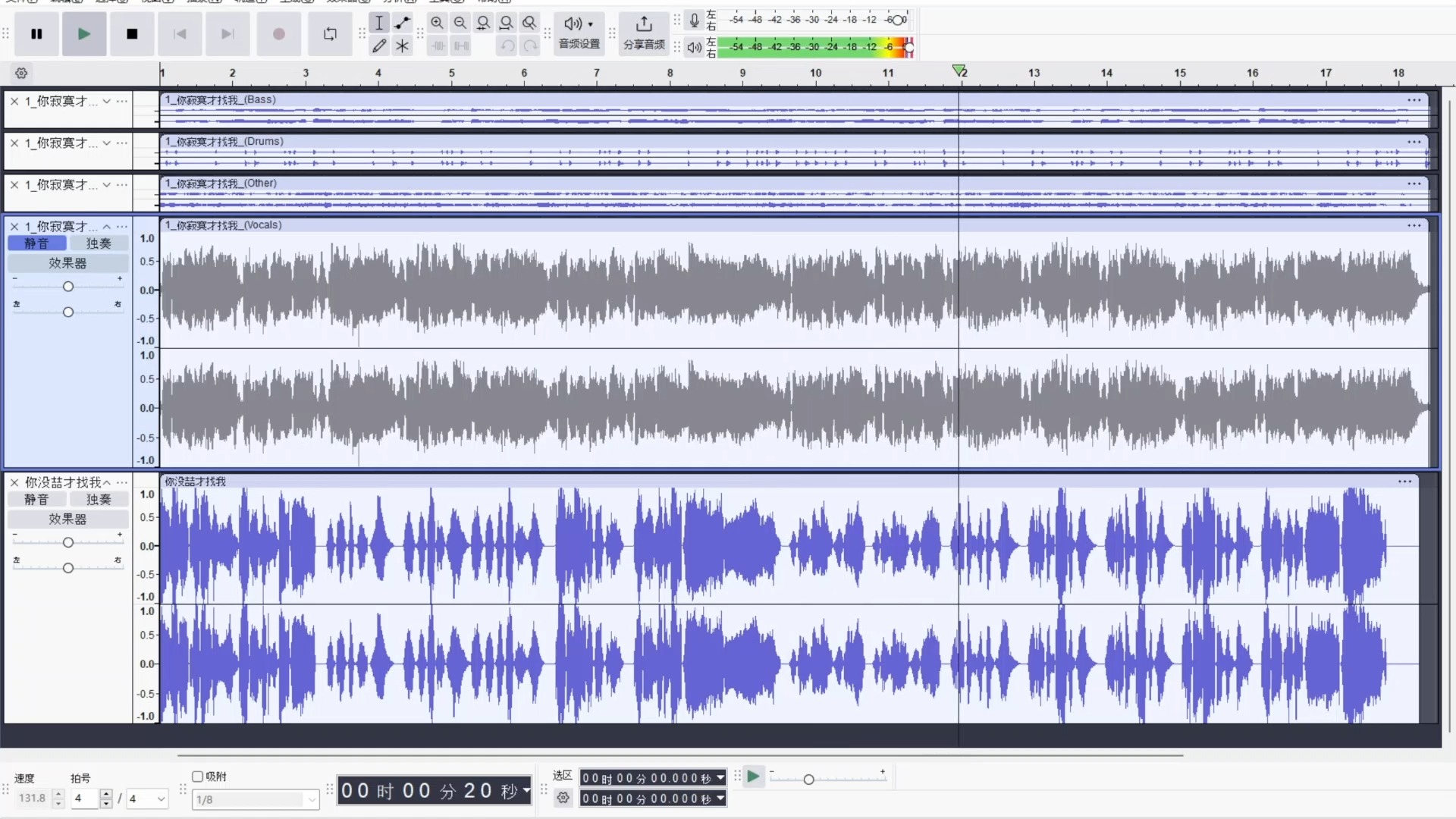Screen dimensions: 1456x819
Task: Click the 131.8 tempo field
Action: [x=33, y=799]
